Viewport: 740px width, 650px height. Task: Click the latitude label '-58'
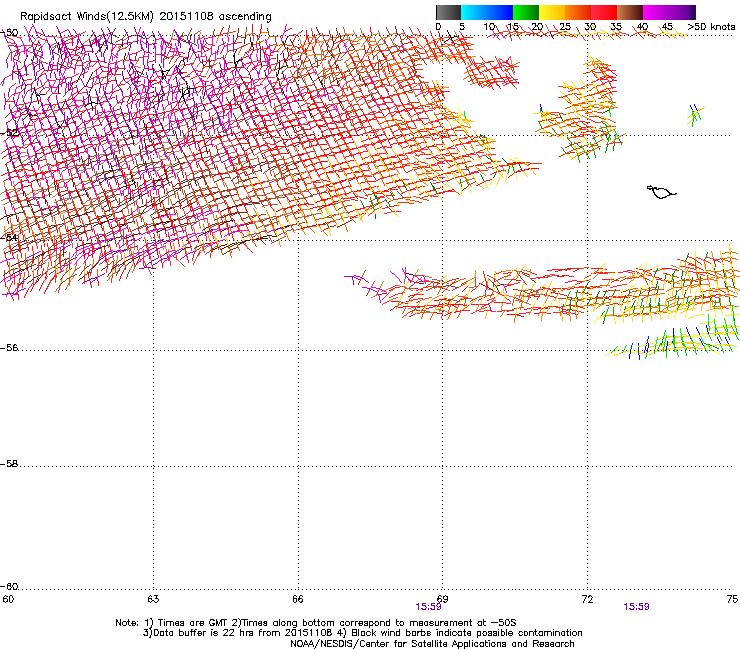coord(9,464)
